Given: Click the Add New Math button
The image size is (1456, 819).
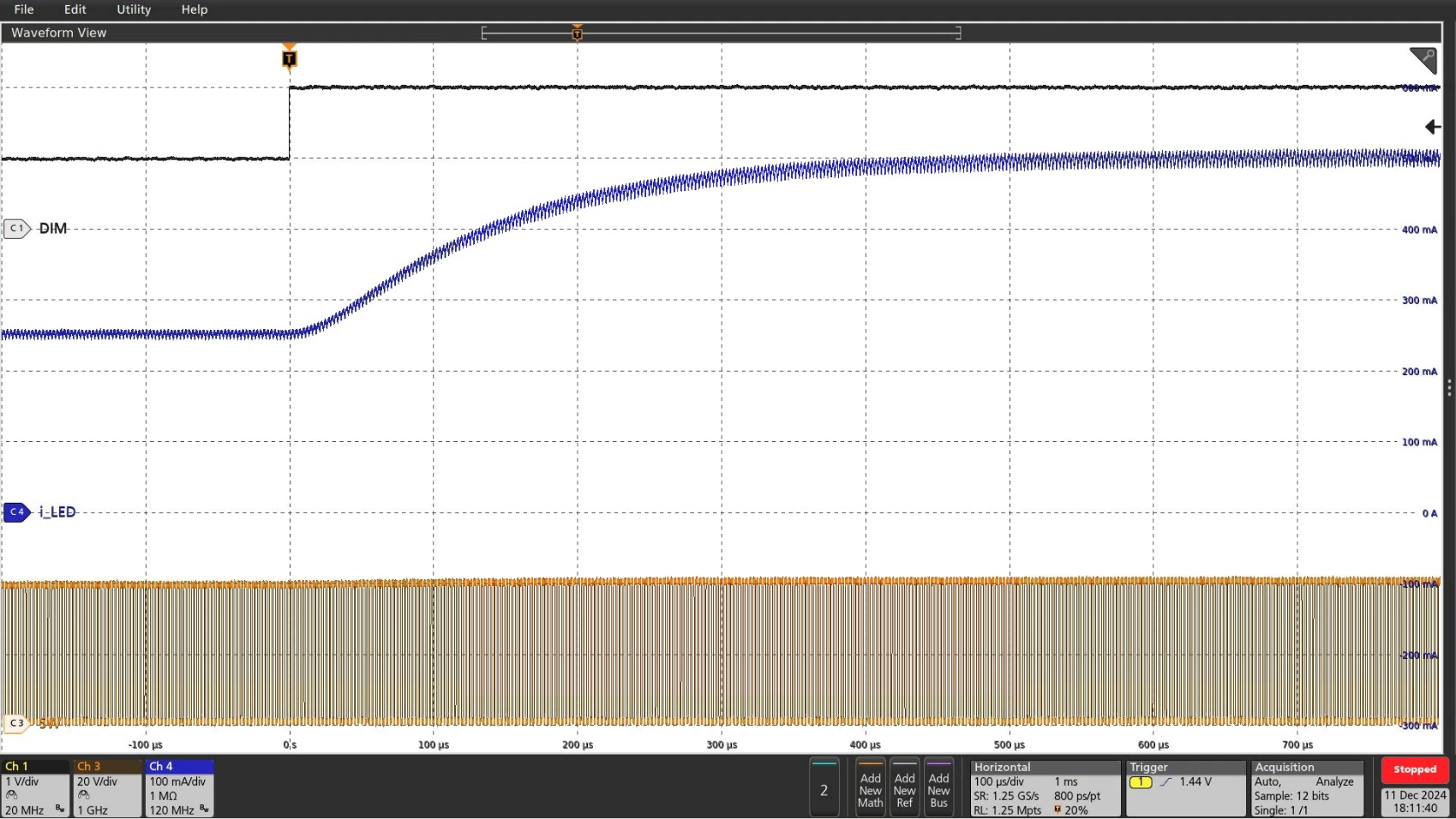Looking at the screenshot, I should [x=870, y=789].
